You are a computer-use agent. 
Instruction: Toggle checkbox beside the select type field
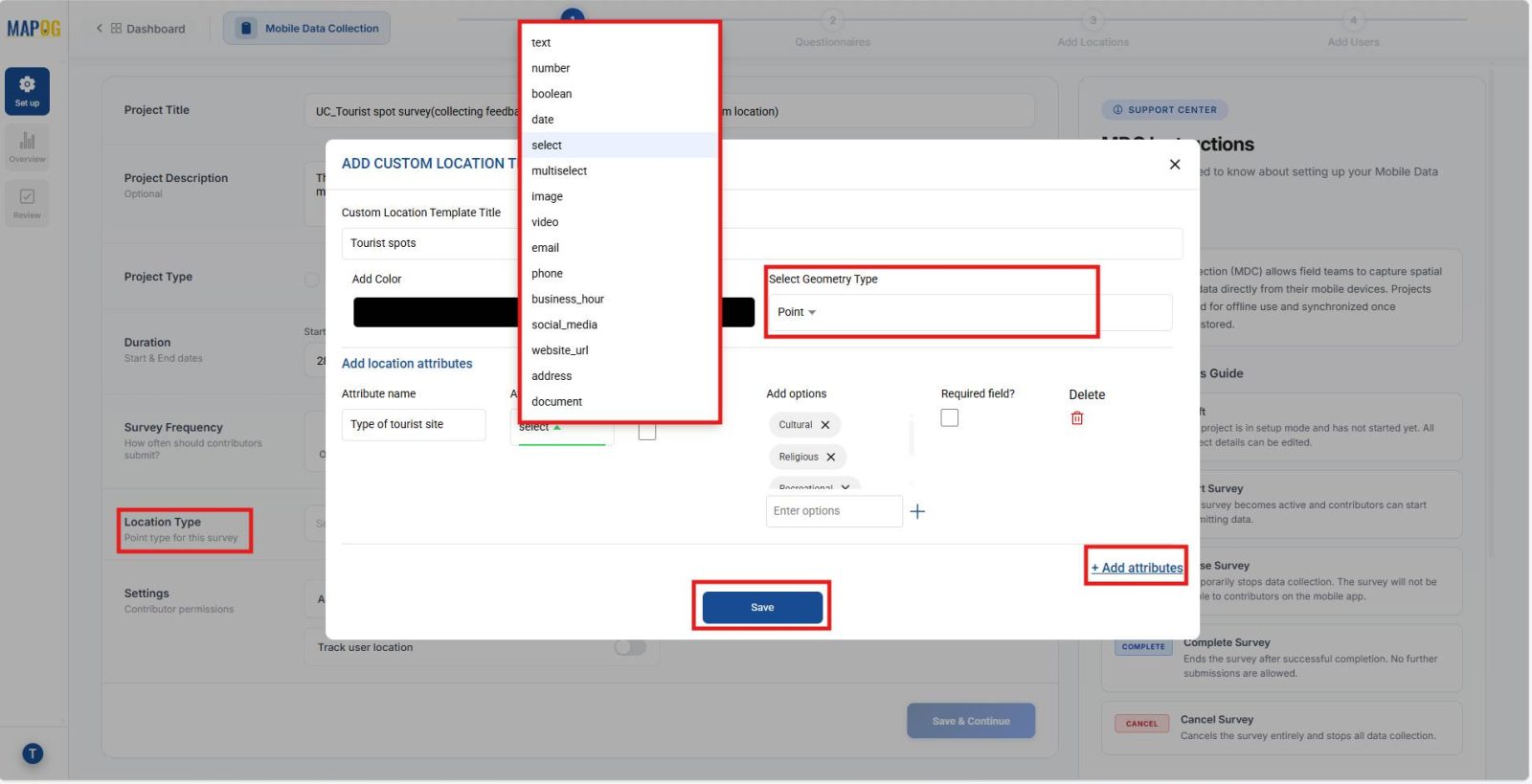point(647,432)
